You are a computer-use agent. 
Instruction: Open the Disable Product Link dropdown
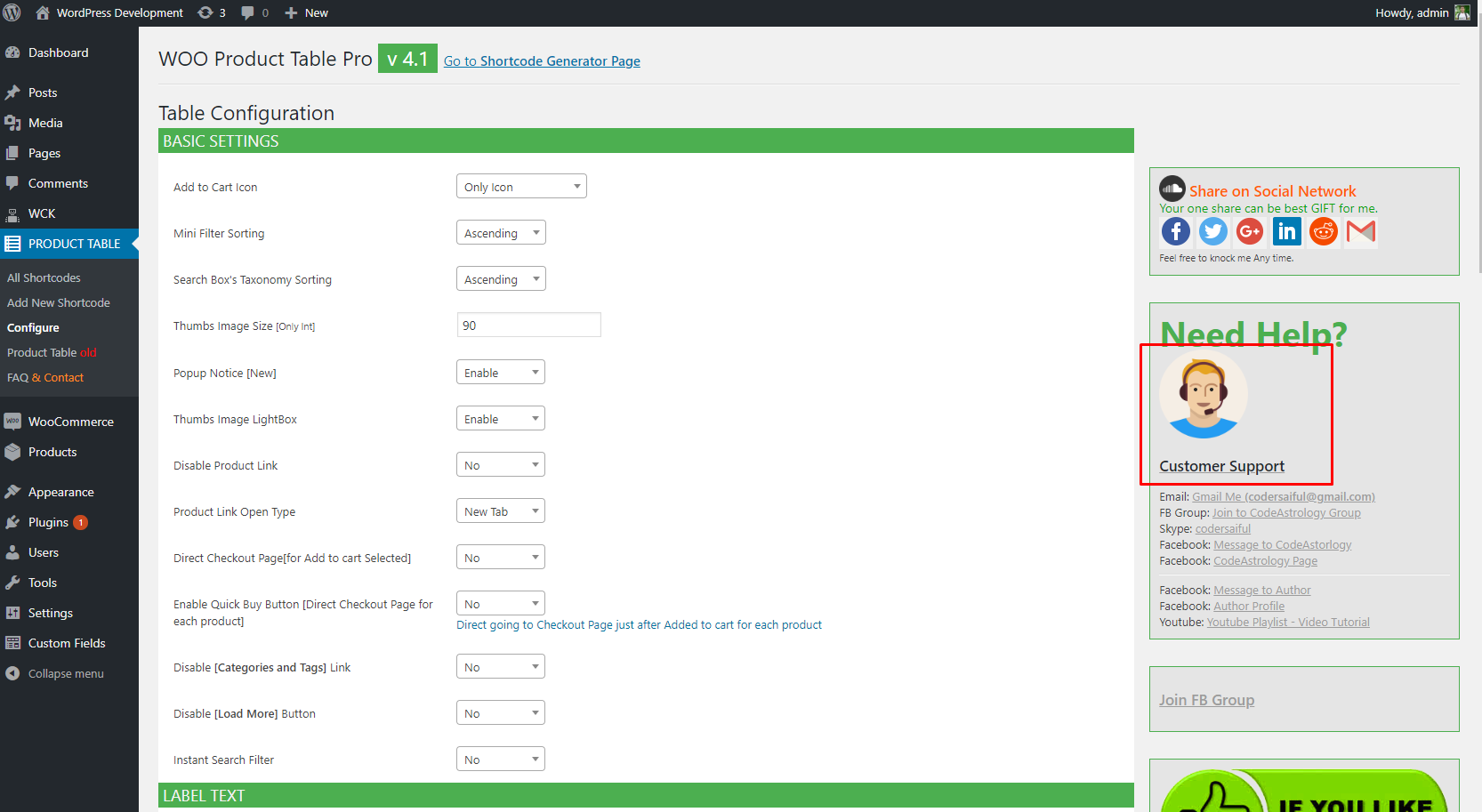pyautogui.click(x=501, y=464)
